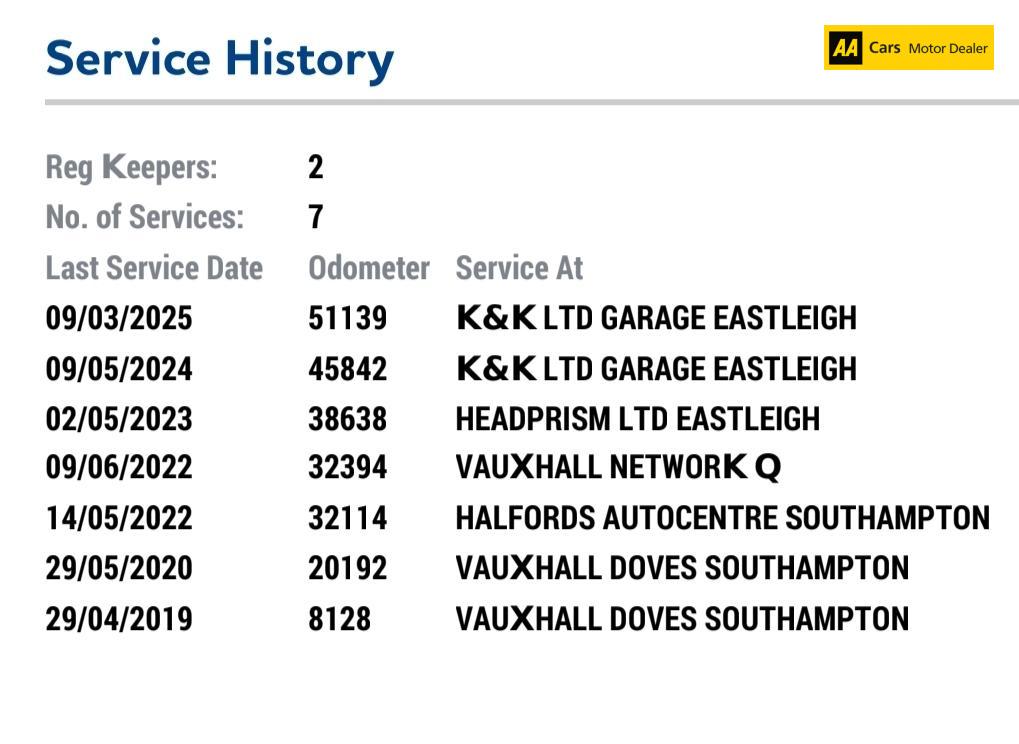
Task: Select the Reg Keepers label
Action: click(x=131, y=167)
